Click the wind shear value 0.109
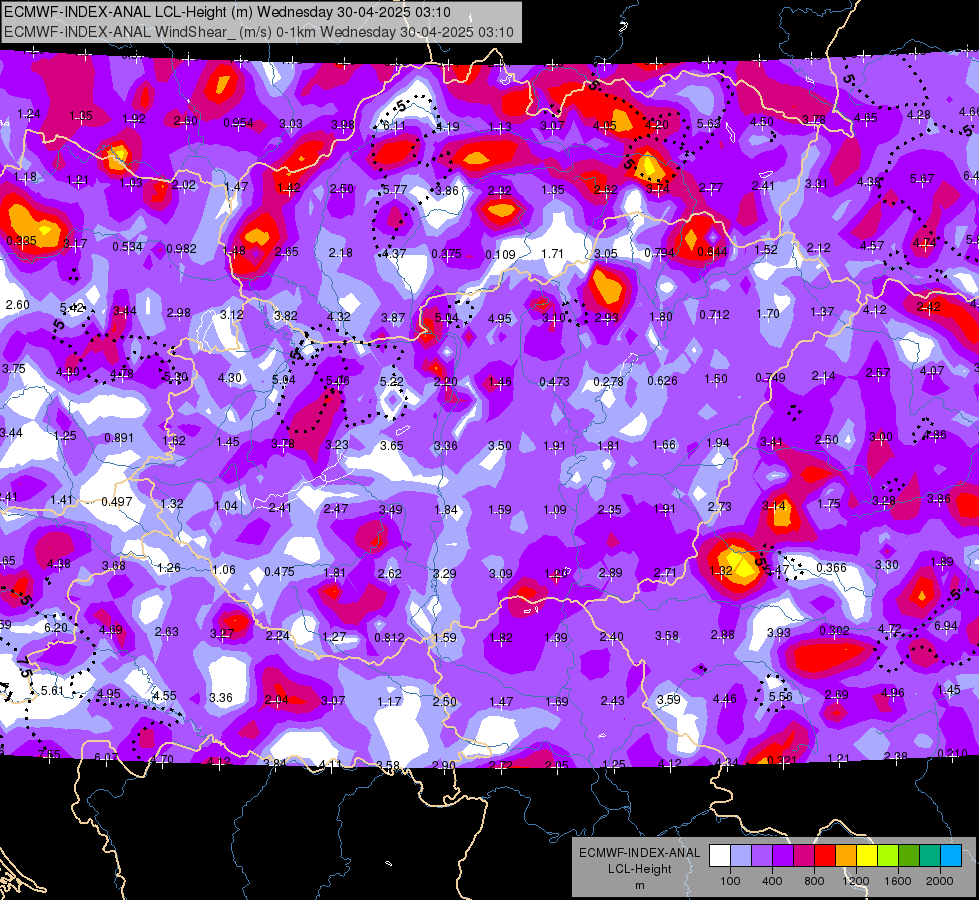The height and width of the screenshot is (900, 979). point(501,254)
